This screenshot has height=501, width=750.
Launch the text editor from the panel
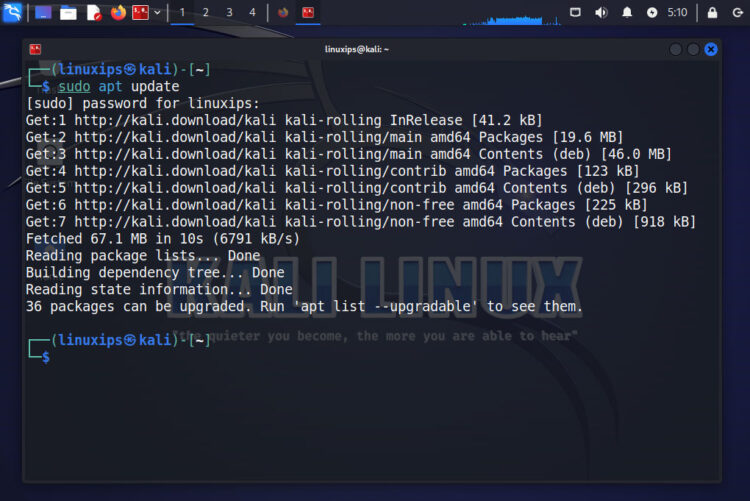pos(94,12)
